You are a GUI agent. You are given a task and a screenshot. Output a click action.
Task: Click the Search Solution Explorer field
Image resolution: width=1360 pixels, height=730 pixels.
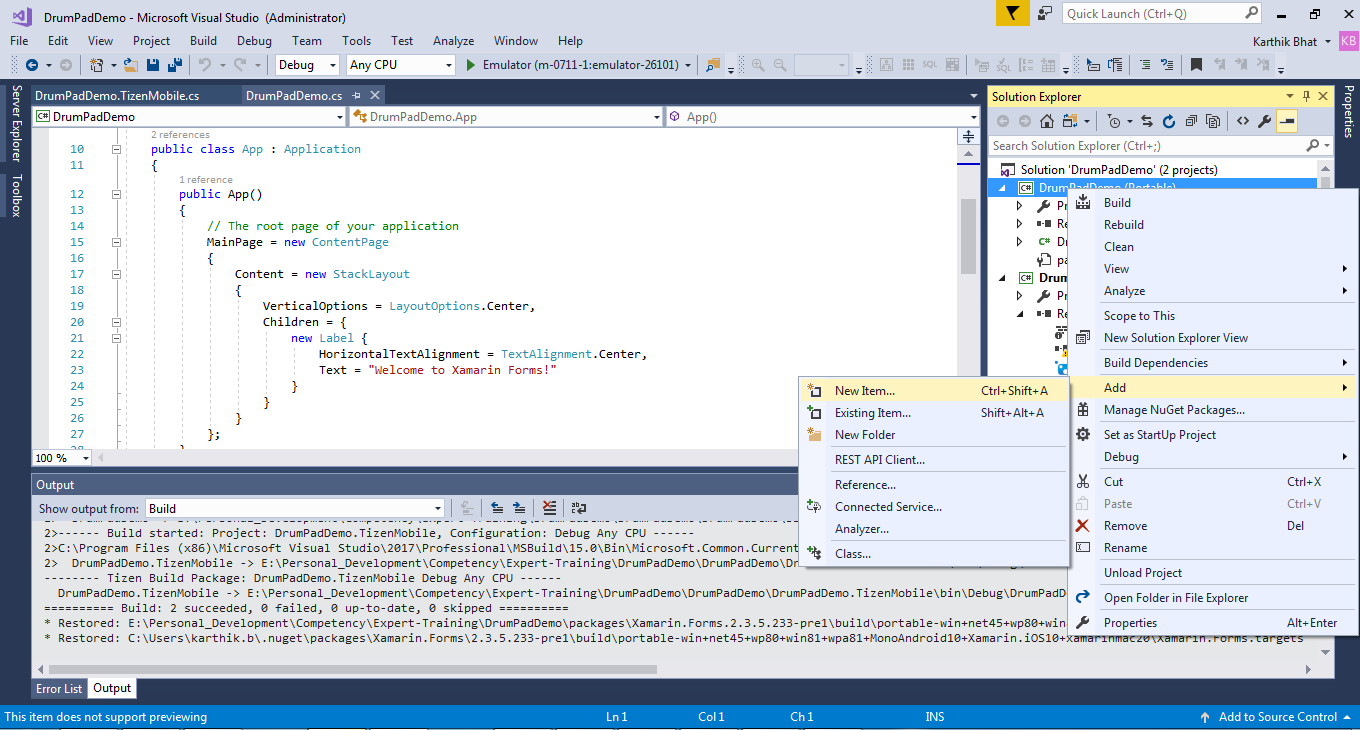(1145, 146)
